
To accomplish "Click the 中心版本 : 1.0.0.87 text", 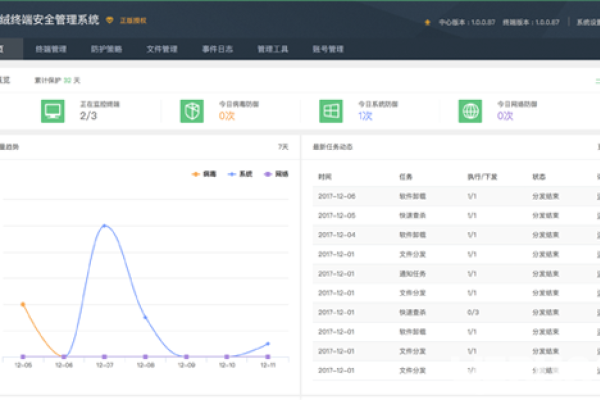I will pyautogui.click(x=467, y=22).
